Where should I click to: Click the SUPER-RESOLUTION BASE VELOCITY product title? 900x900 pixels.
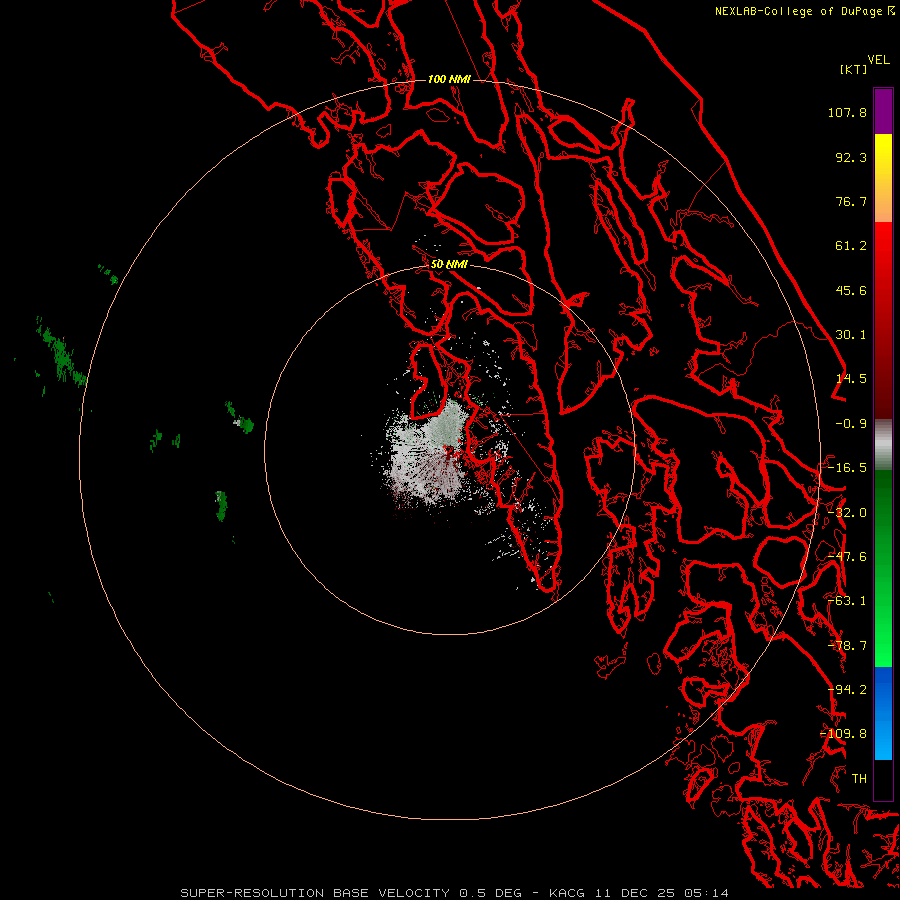pyautogui.click(x=315, y=893)
